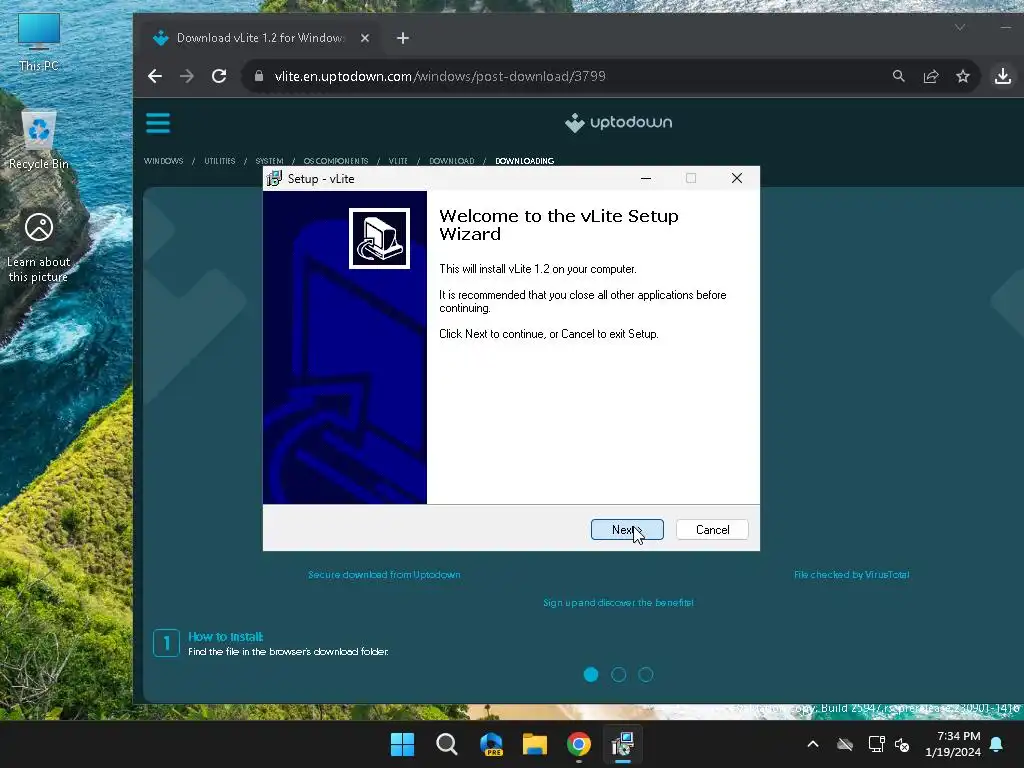Image resolution: width=1024 pixels, height=768 pixels.
Task: Open the Uptodown hamburger menu
Action: pos(157,123)
